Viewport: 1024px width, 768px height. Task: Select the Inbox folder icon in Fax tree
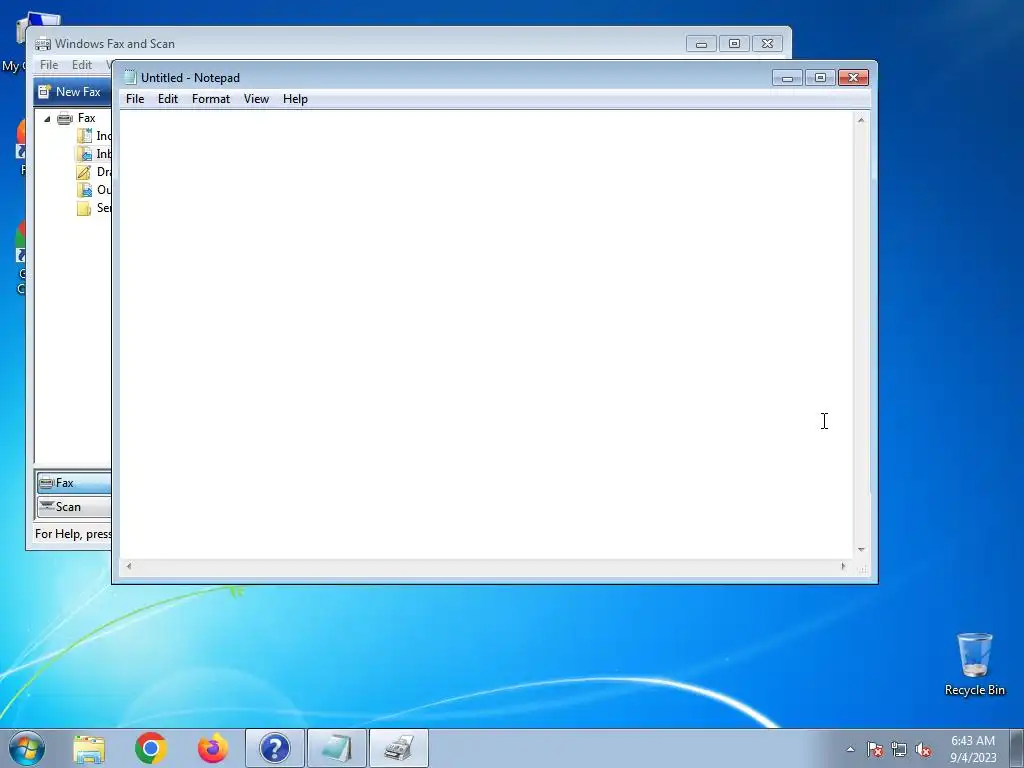[84, 154]
